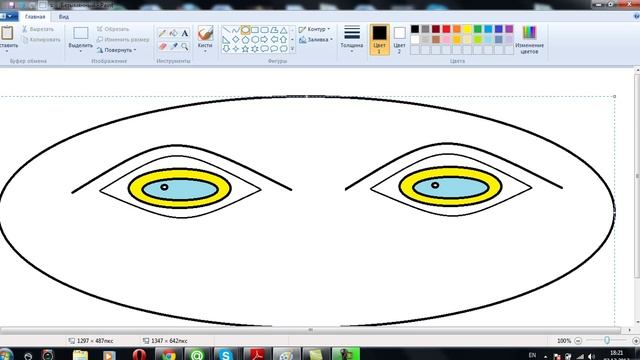This screenshot has height=360, width=640.
Task: Select the Text tool
Action: [x=185, y=33]
